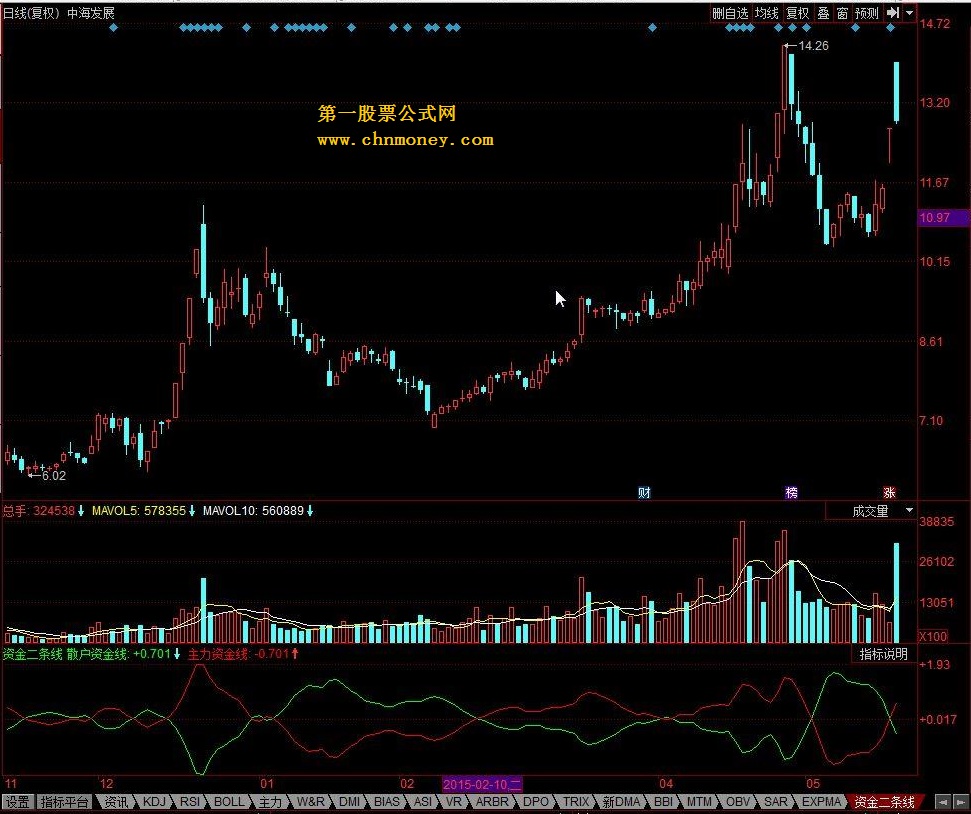This screenshot has height=814, width=971.
Task: Select the BIAS indicator tab
Action: point(387,802)
